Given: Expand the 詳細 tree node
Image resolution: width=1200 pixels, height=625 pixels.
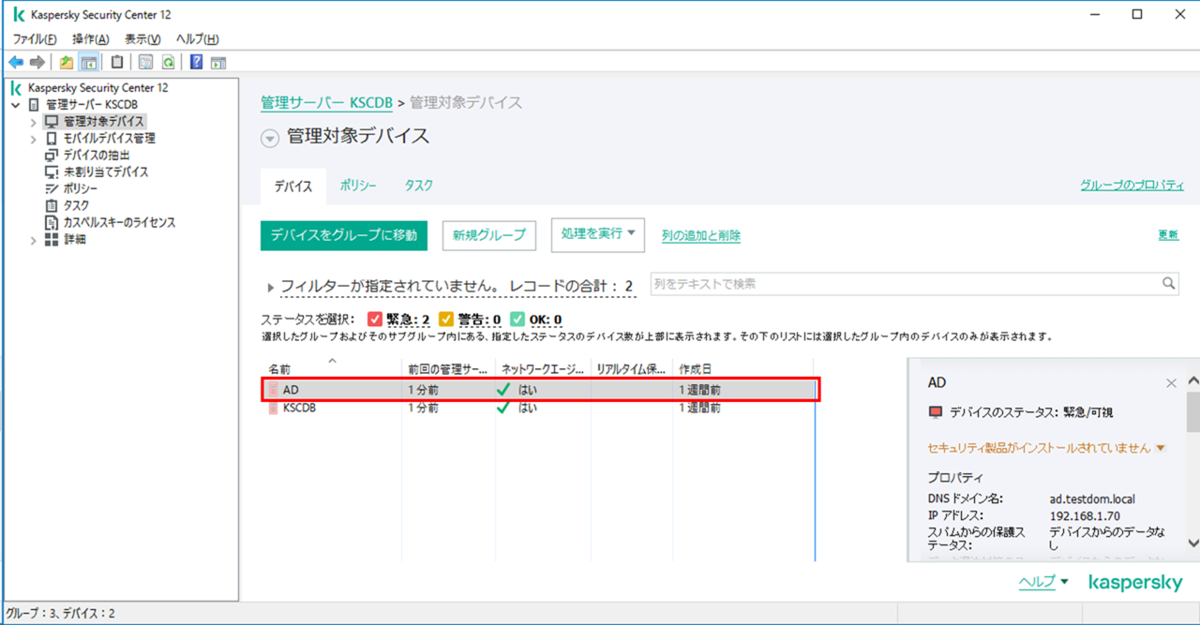Looking at the screenshot, I should click(x=34, y=240).
